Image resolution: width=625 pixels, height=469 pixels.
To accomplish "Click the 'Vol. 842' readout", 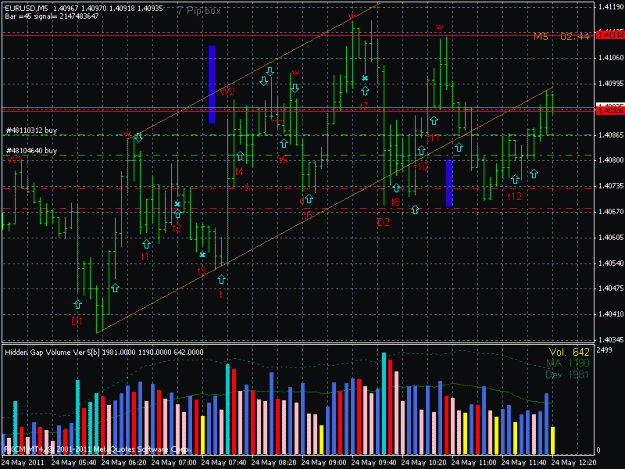I will 569,352.
